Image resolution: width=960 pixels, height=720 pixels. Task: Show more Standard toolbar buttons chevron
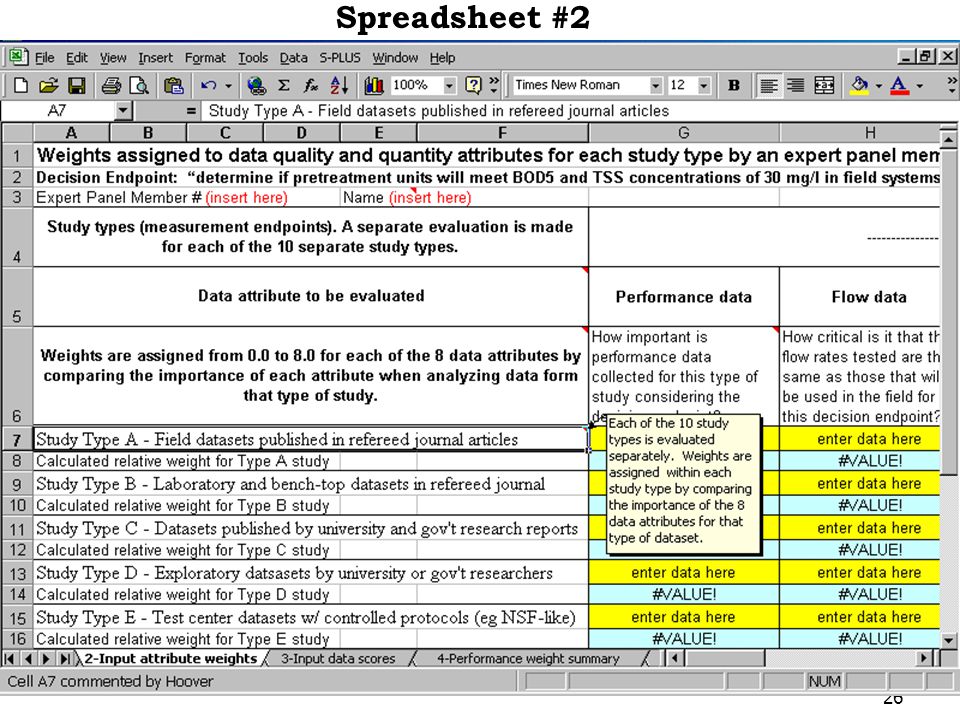coord(494,85)
